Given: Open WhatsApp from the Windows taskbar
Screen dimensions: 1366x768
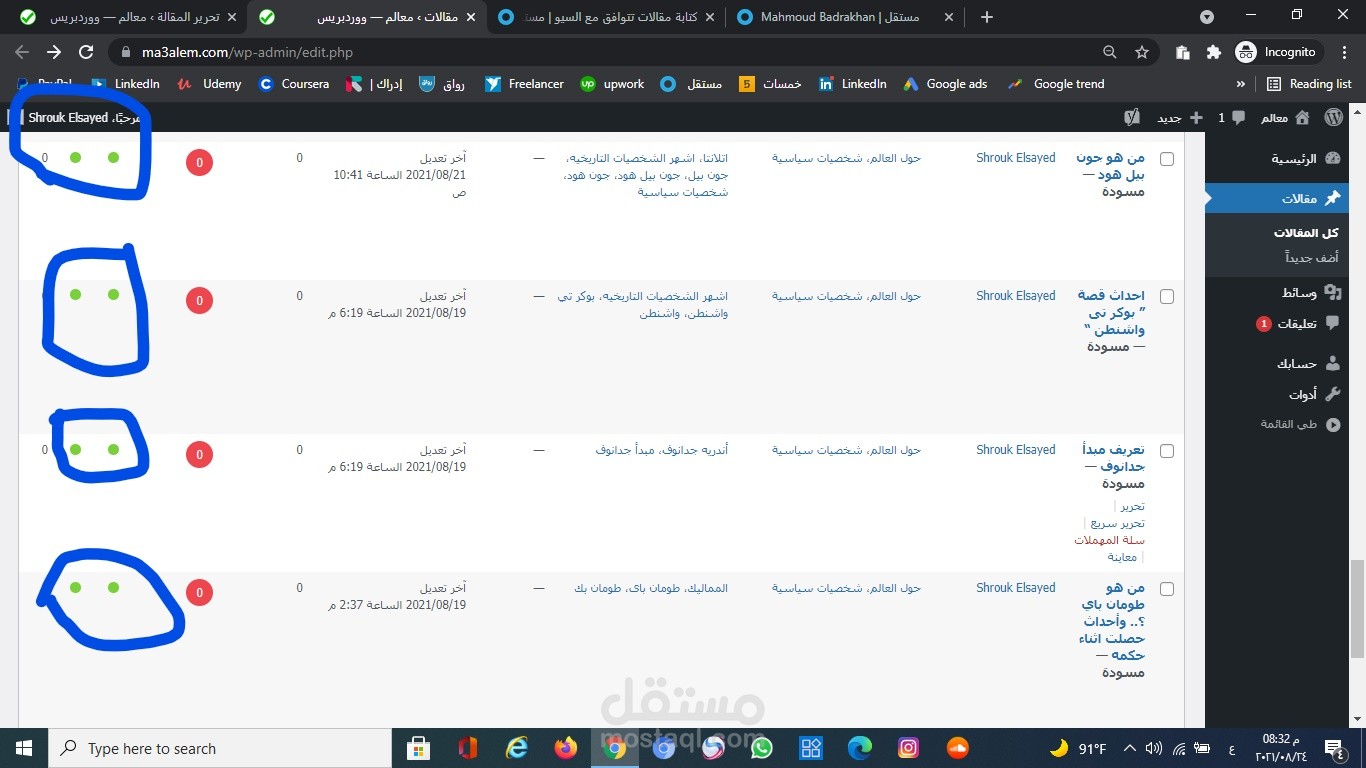Looking at the screenshot, I should pyautogui.click(x=761, y=748).
